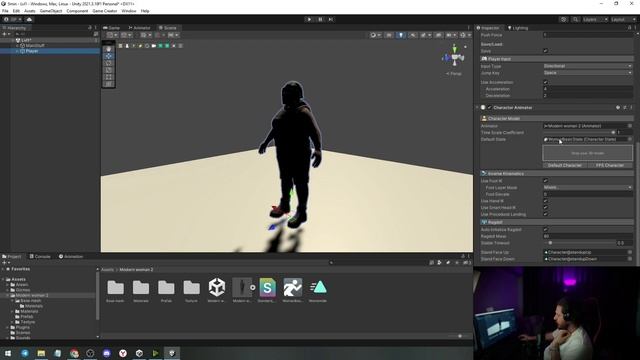Open the cloud services icon

(x=29, y=19)
